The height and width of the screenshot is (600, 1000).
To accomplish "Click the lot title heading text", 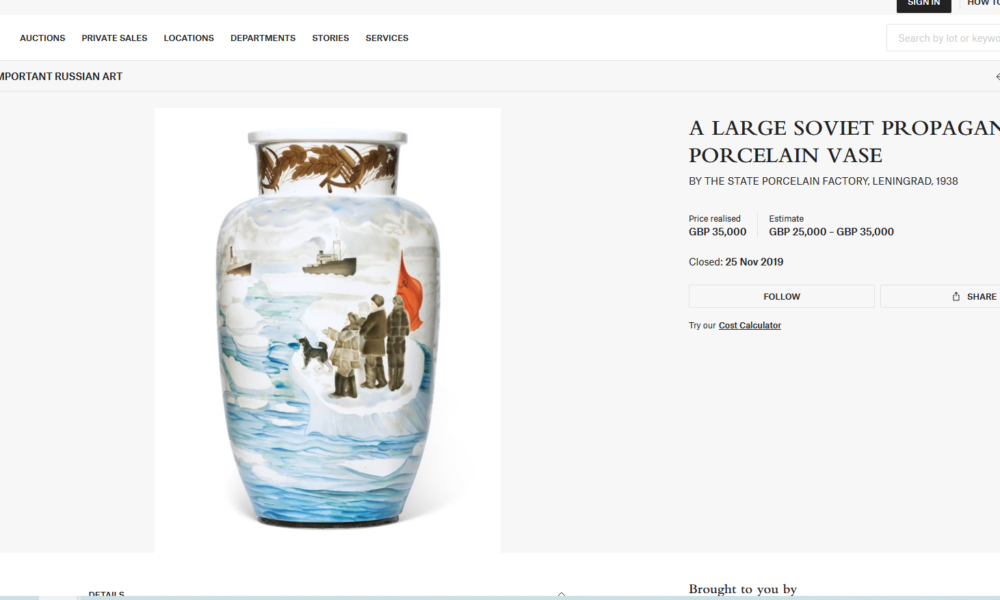I will pos(844,142).
